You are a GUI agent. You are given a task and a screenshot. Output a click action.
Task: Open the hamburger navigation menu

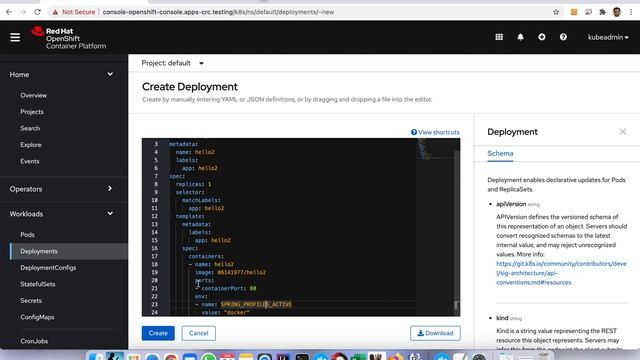point(15,37)
